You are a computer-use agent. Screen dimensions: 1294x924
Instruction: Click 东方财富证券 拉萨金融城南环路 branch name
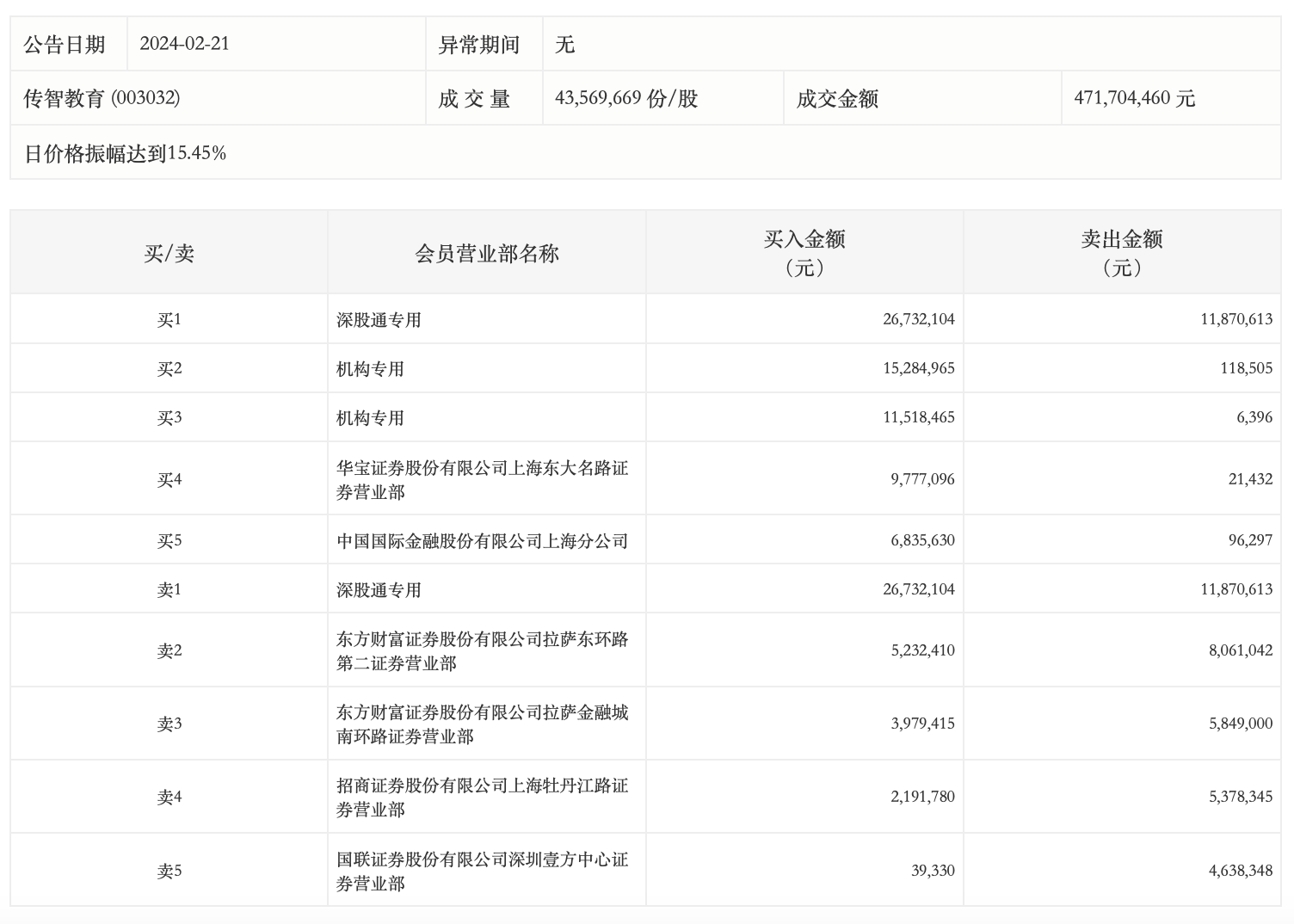coord(482,724)
